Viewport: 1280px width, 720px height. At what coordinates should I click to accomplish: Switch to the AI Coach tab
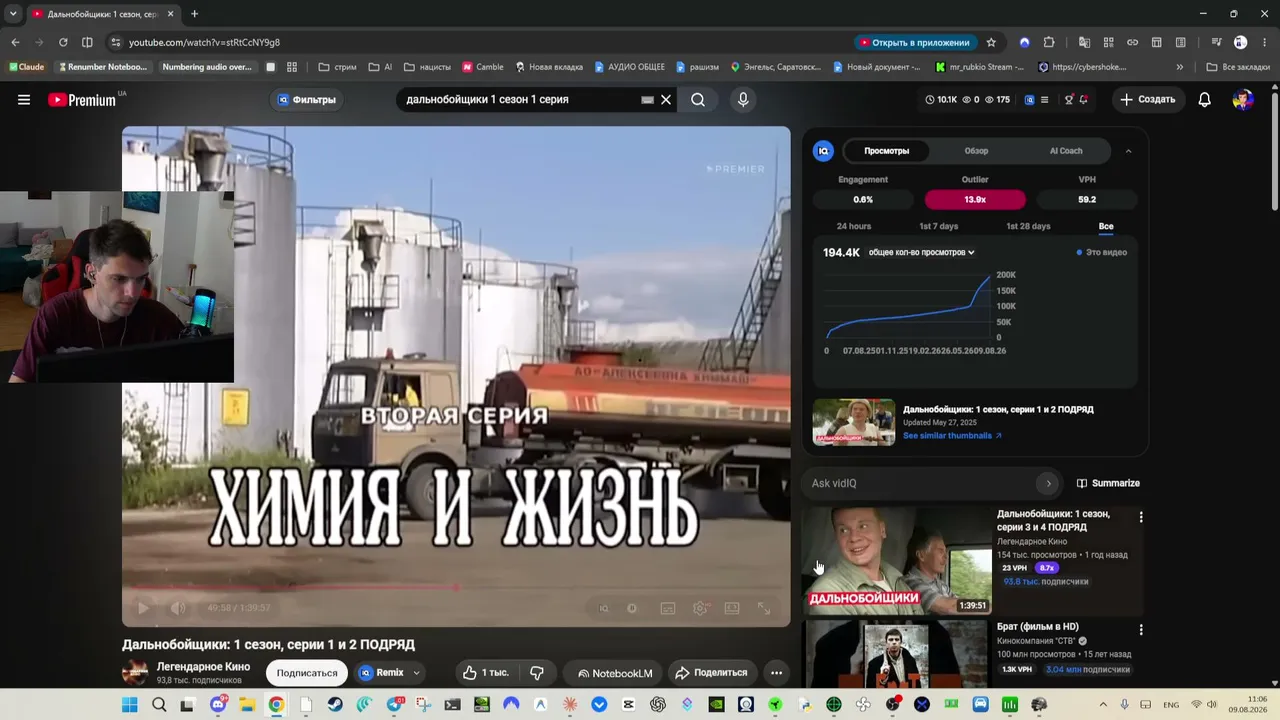click(1066, 151)
